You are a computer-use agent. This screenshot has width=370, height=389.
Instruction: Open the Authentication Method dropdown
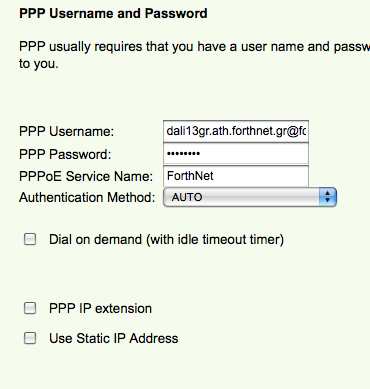250,197
